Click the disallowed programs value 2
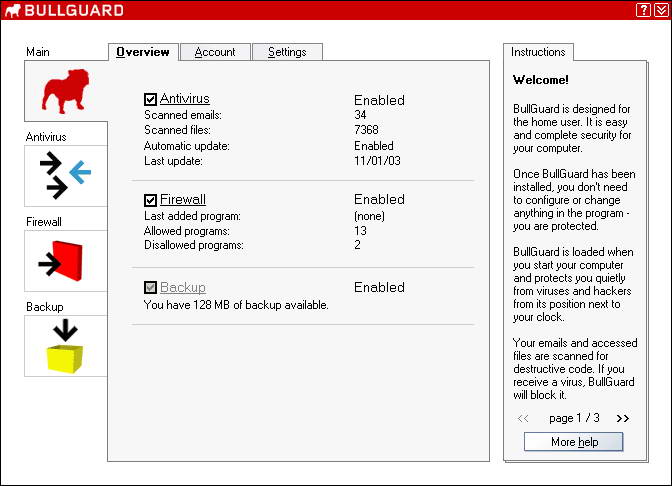Image resolution: width=672 pixels, height=486 pixels. pos(357,245)
